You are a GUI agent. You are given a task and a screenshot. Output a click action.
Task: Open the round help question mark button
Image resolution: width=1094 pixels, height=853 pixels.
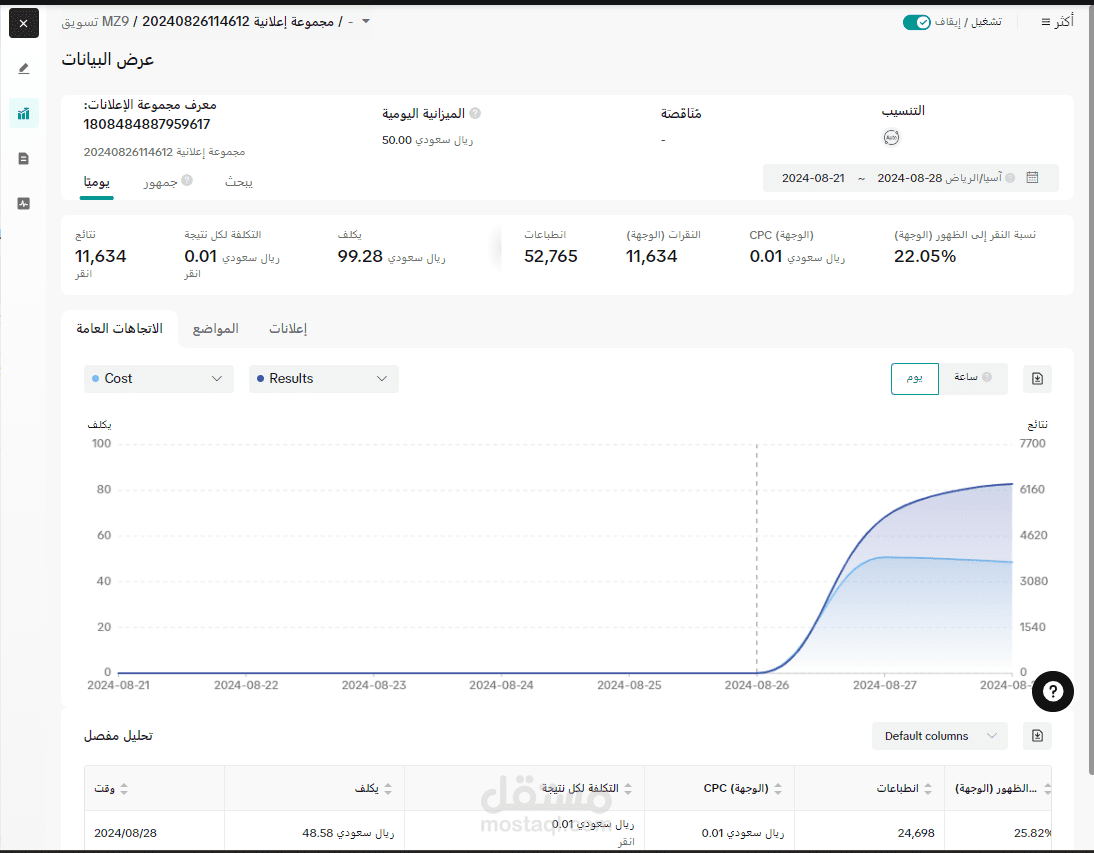(x=1052, y=691)
